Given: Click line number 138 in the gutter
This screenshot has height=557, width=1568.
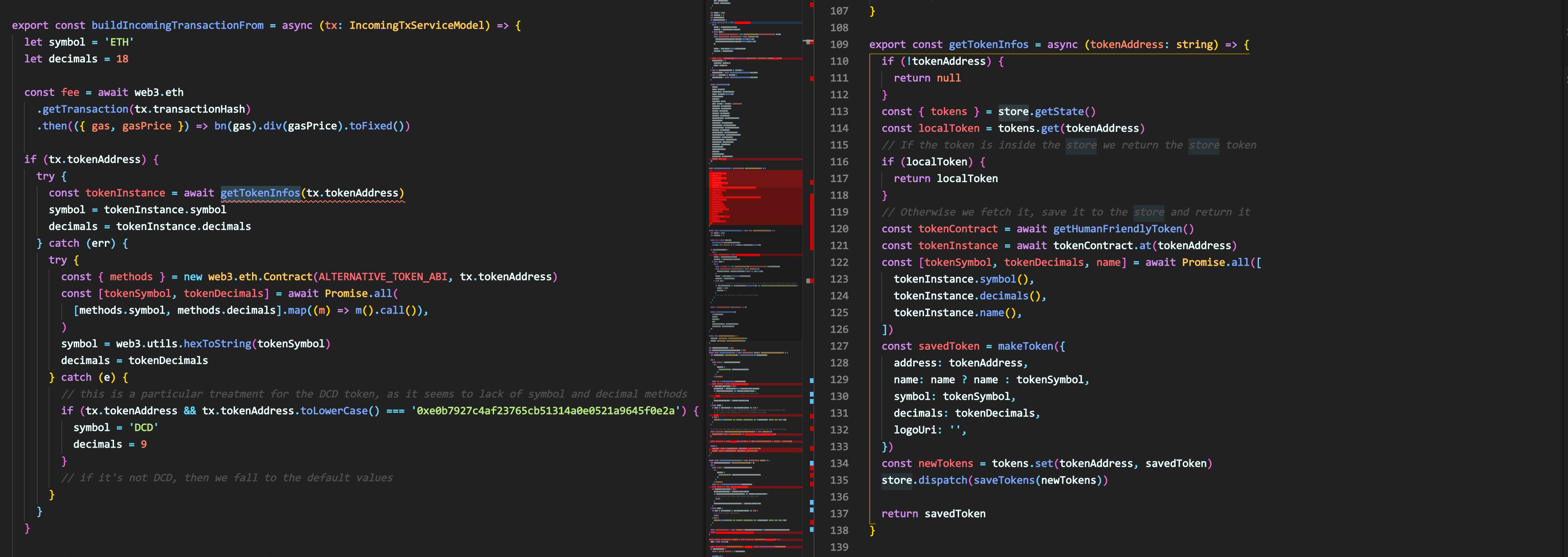Looking at the screenshot, I should 839,531.
